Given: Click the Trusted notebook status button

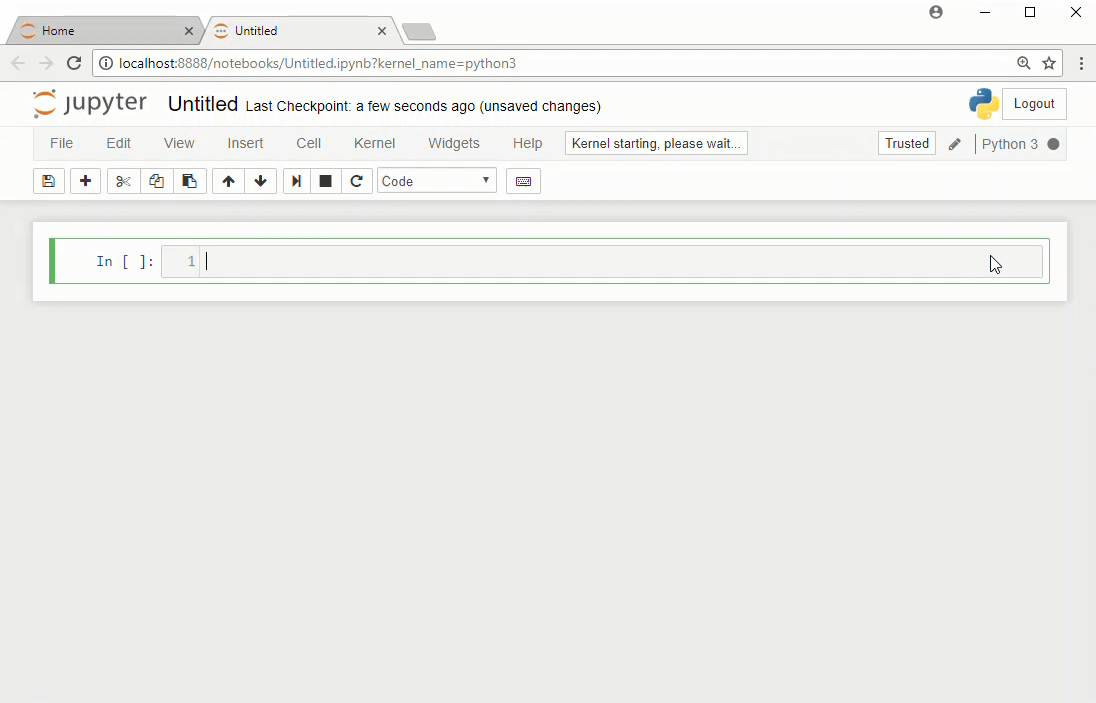Looking at the screenshot, I should 906,143.
